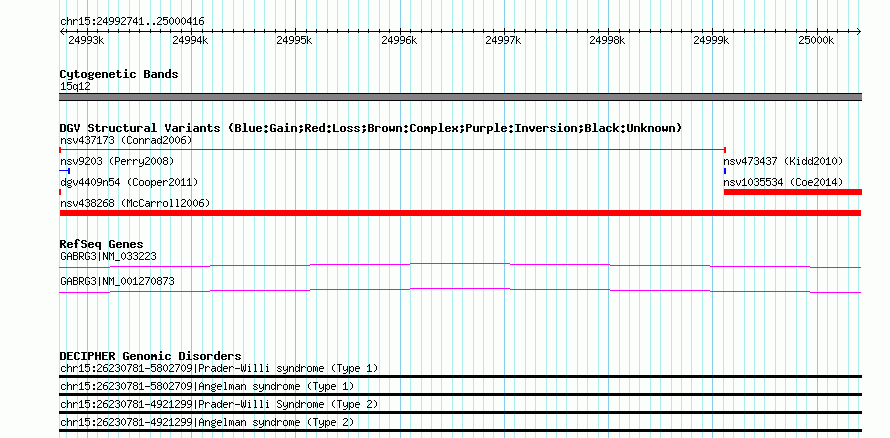Click the DGV Structural Variants track title
The height and width of the screenshot is (438, 890).
click(x=371, y=128)
